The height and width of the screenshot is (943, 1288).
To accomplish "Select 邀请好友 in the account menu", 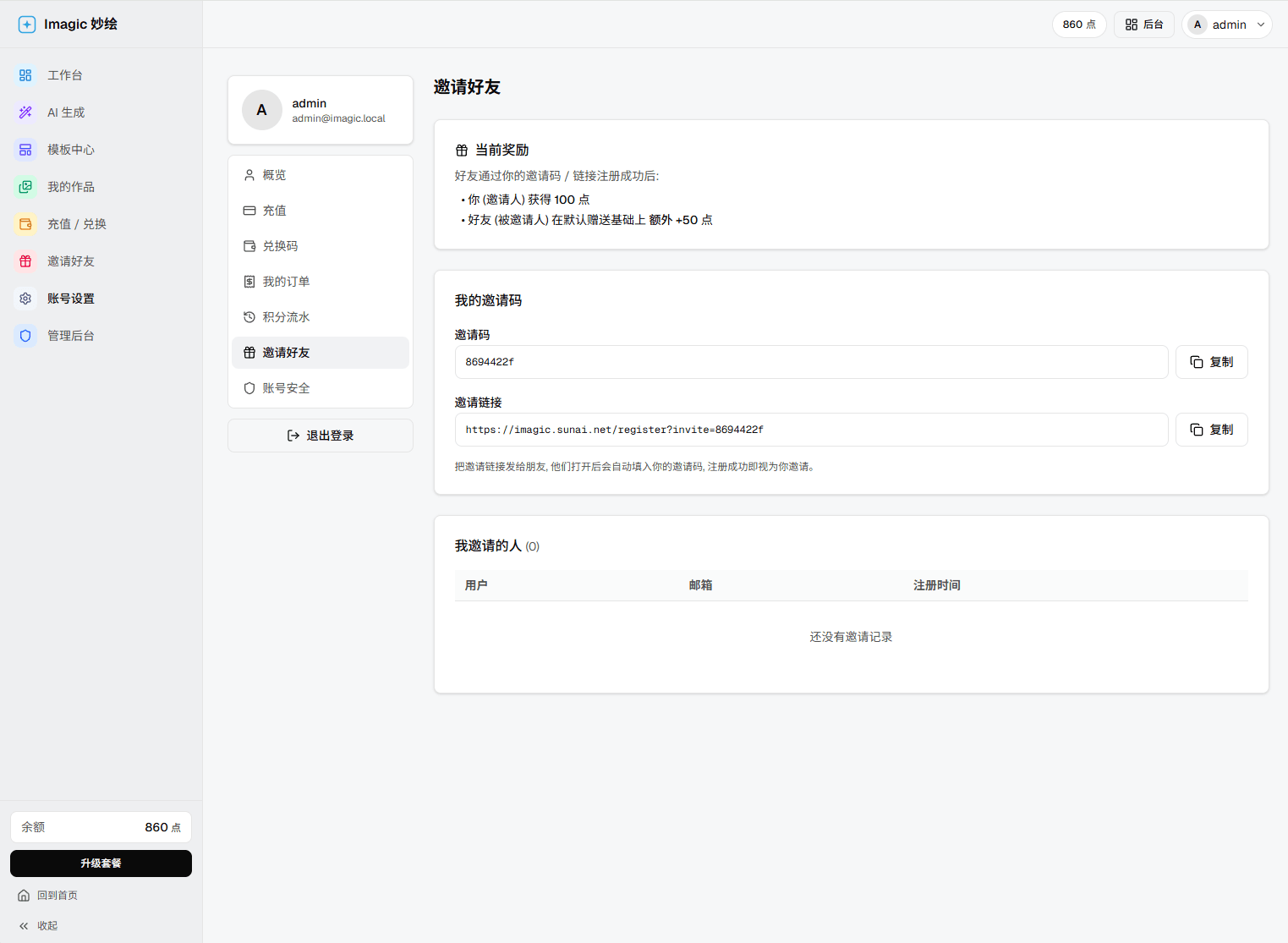I will pos(321,353).
